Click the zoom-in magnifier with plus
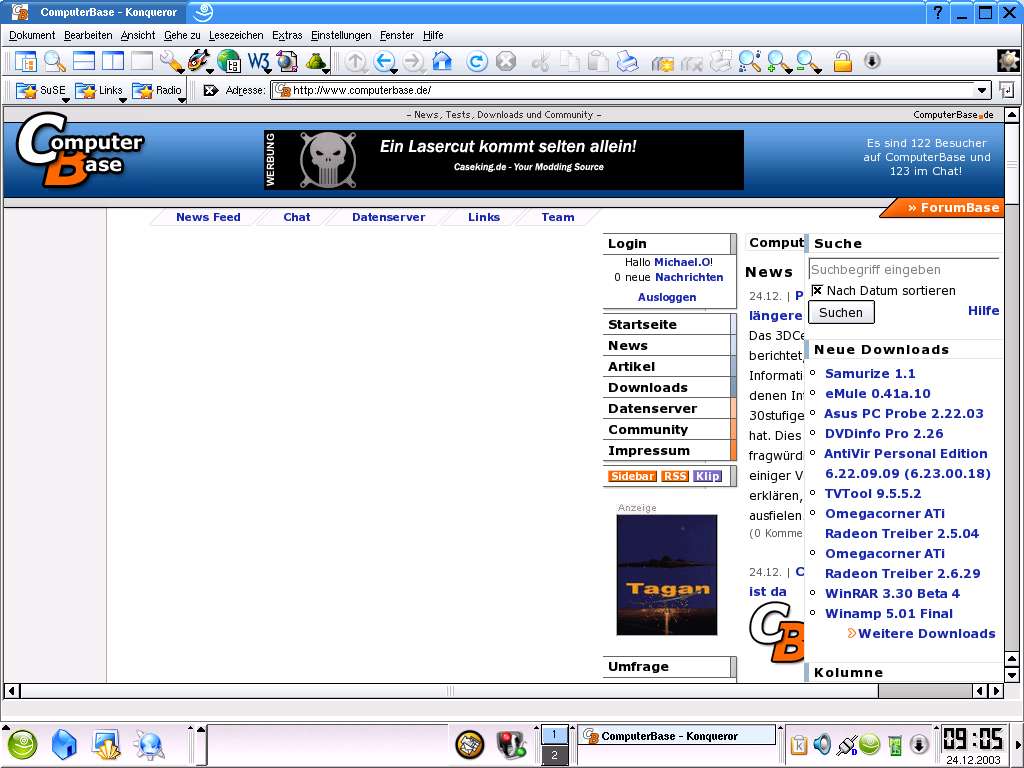This screenshot has width=1024, height=768. (778, 62)
